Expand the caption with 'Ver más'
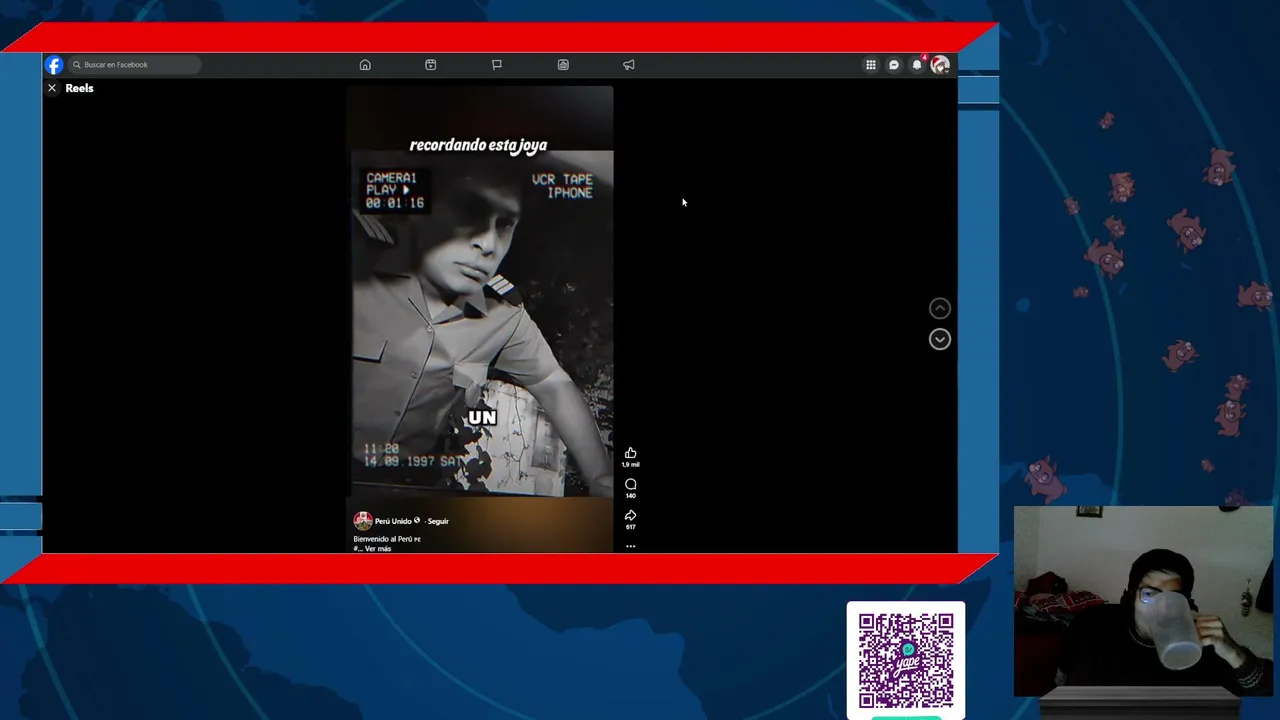Viewport: 1280px width, 720px height. 378,549
